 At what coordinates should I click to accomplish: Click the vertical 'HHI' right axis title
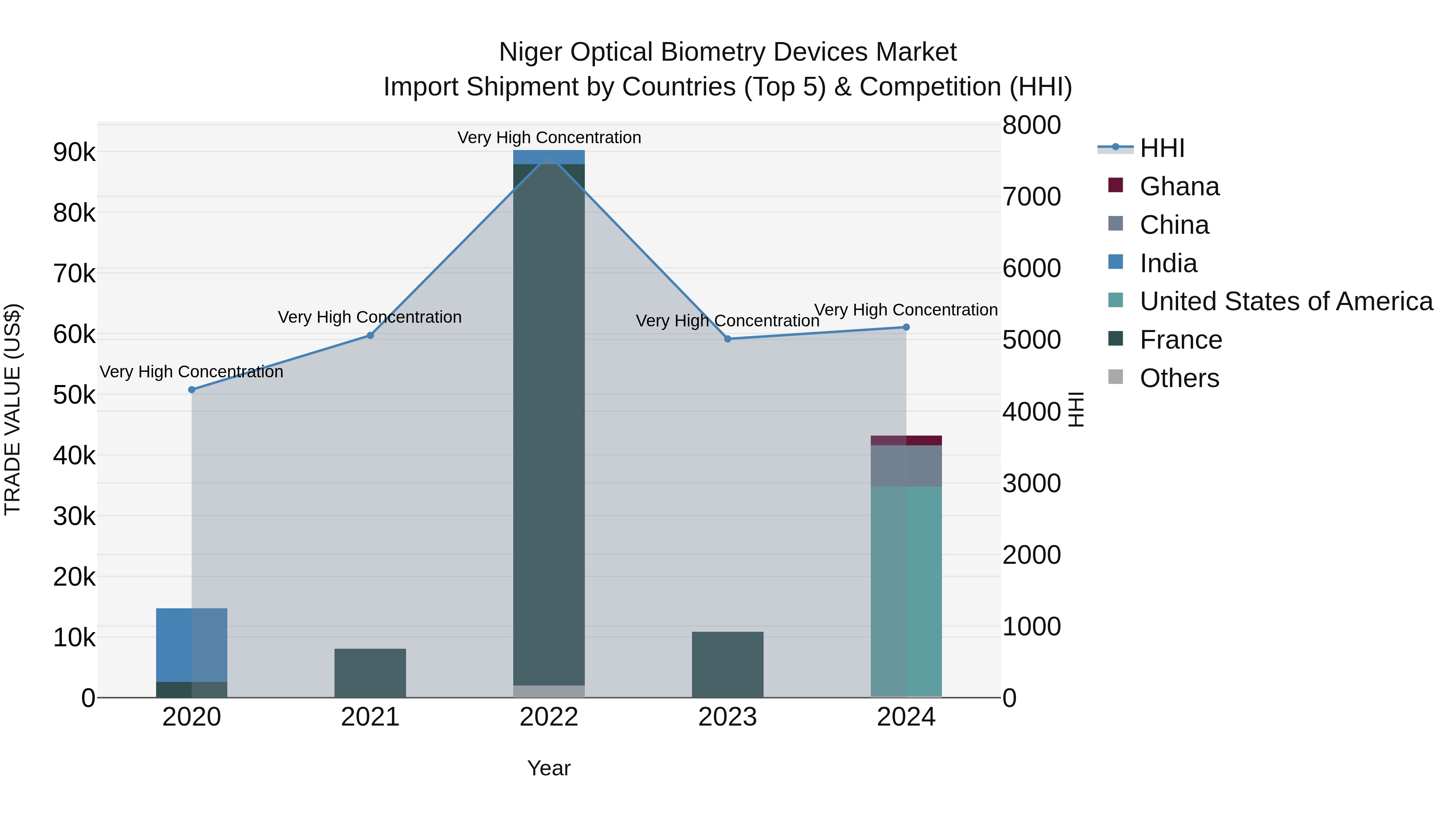click(x=1075, y=409)
